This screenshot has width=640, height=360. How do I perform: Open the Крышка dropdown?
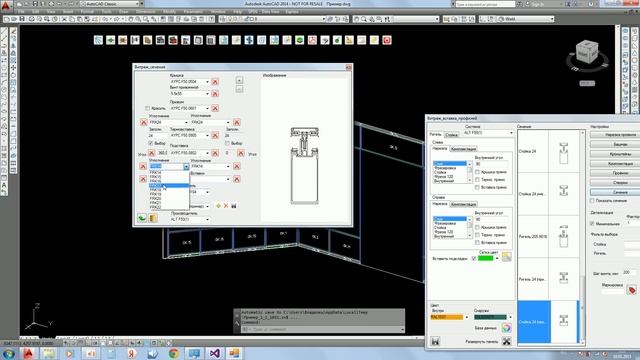click(207, 82)
